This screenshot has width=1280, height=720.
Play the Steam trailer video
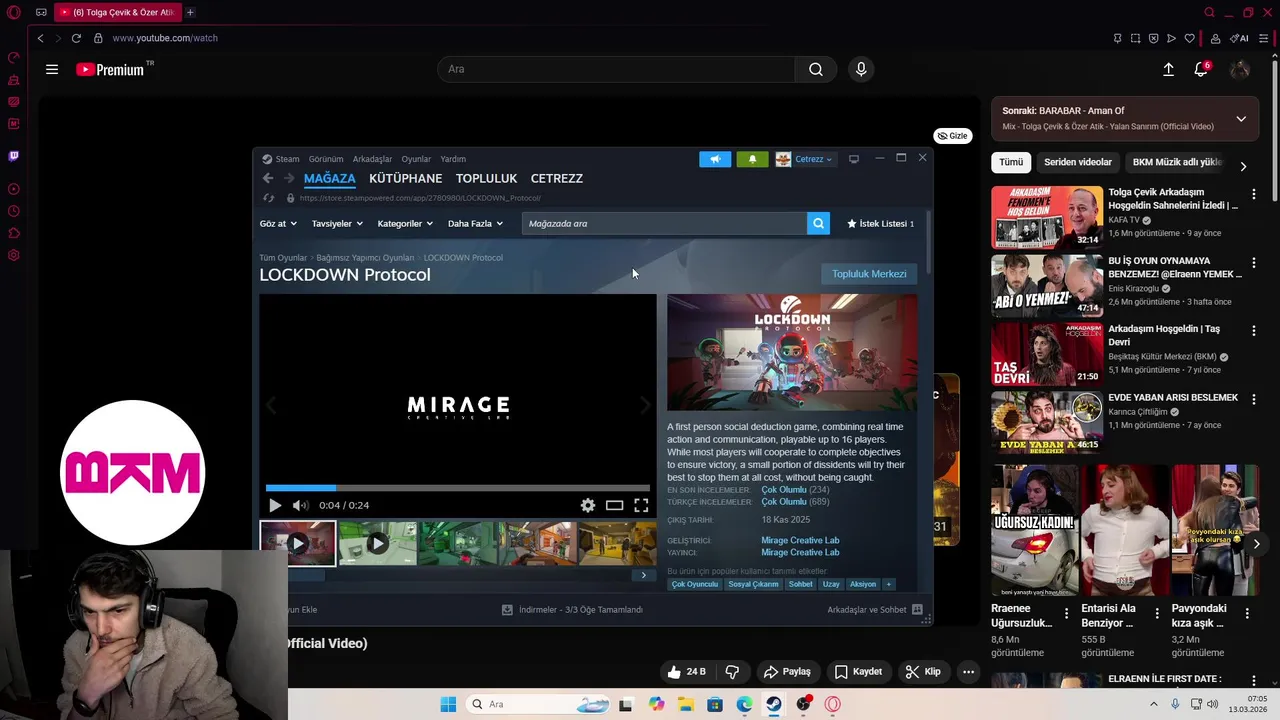275,505
